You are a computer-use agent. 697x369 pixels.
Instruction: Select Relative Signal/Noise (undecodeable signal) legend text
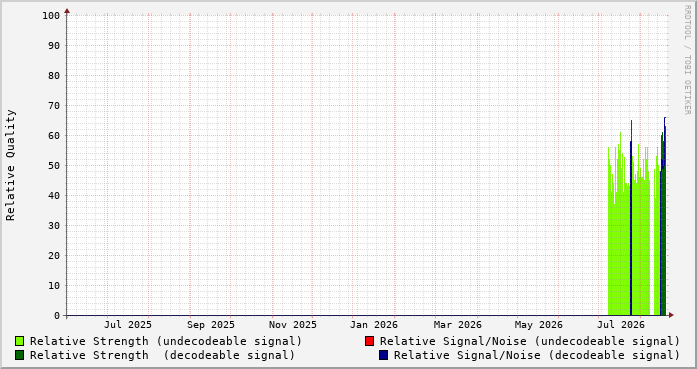point(530,341)
